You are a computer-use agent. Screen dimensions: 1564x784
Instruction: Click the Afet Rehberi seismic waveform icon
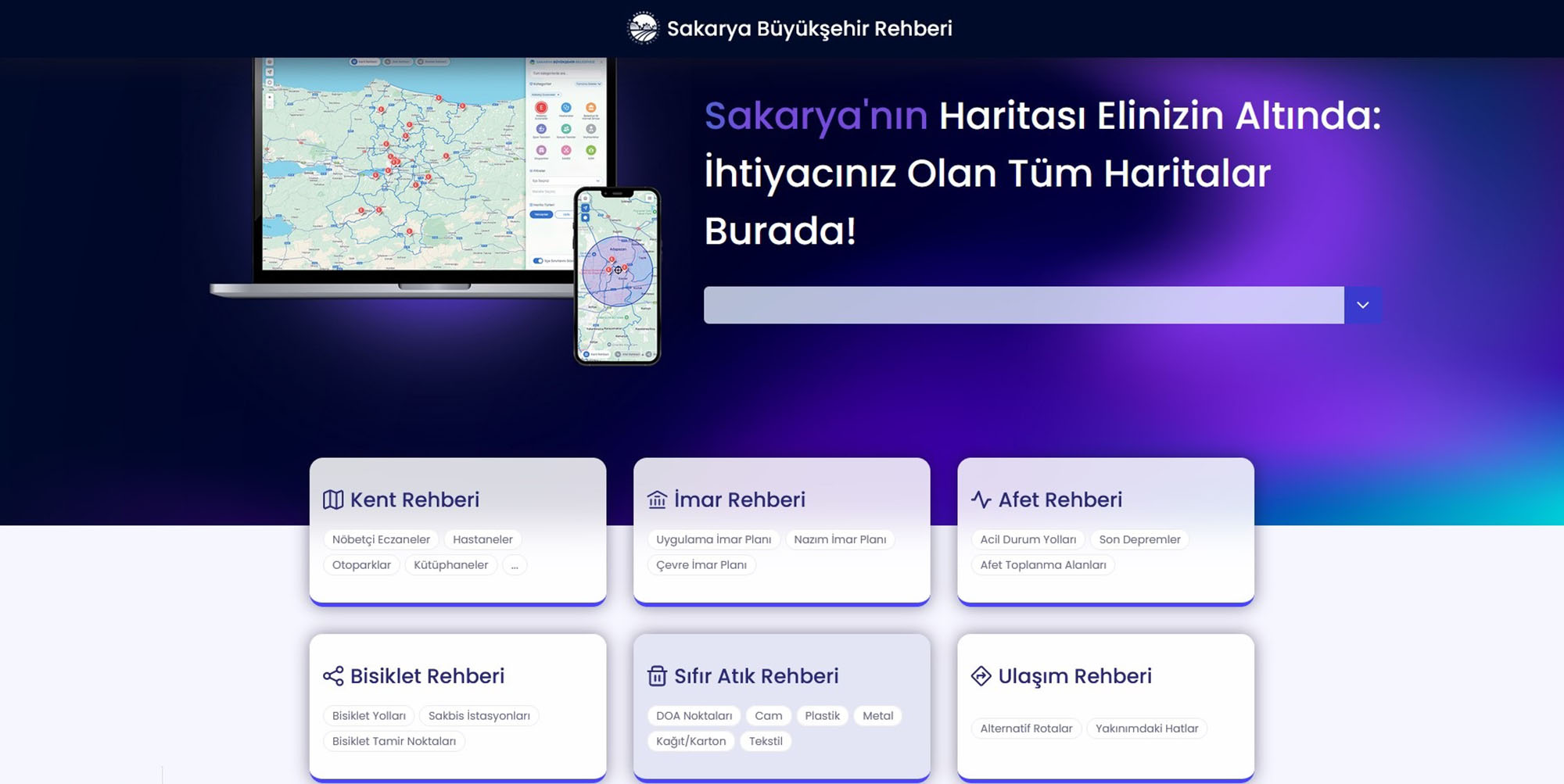point(981,499)
